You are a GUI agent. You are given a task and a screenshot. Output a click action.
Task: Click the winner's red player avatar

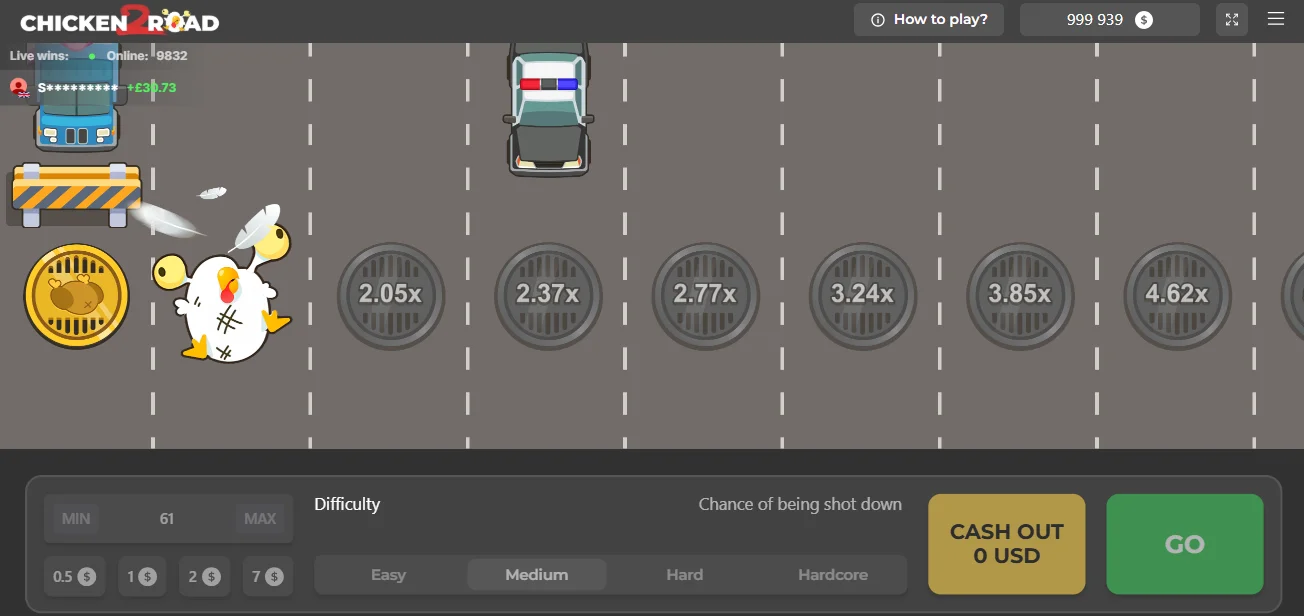coord(19,88)
